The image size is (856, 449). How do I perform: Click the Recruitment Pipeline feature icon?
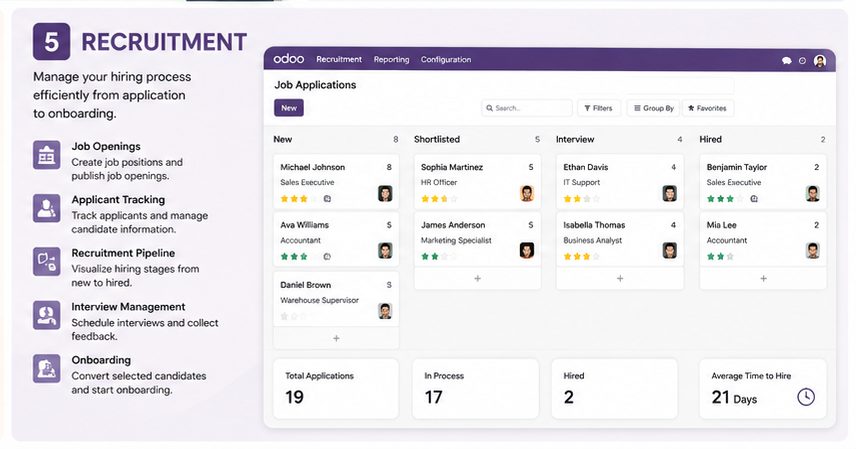click(46, 261)
